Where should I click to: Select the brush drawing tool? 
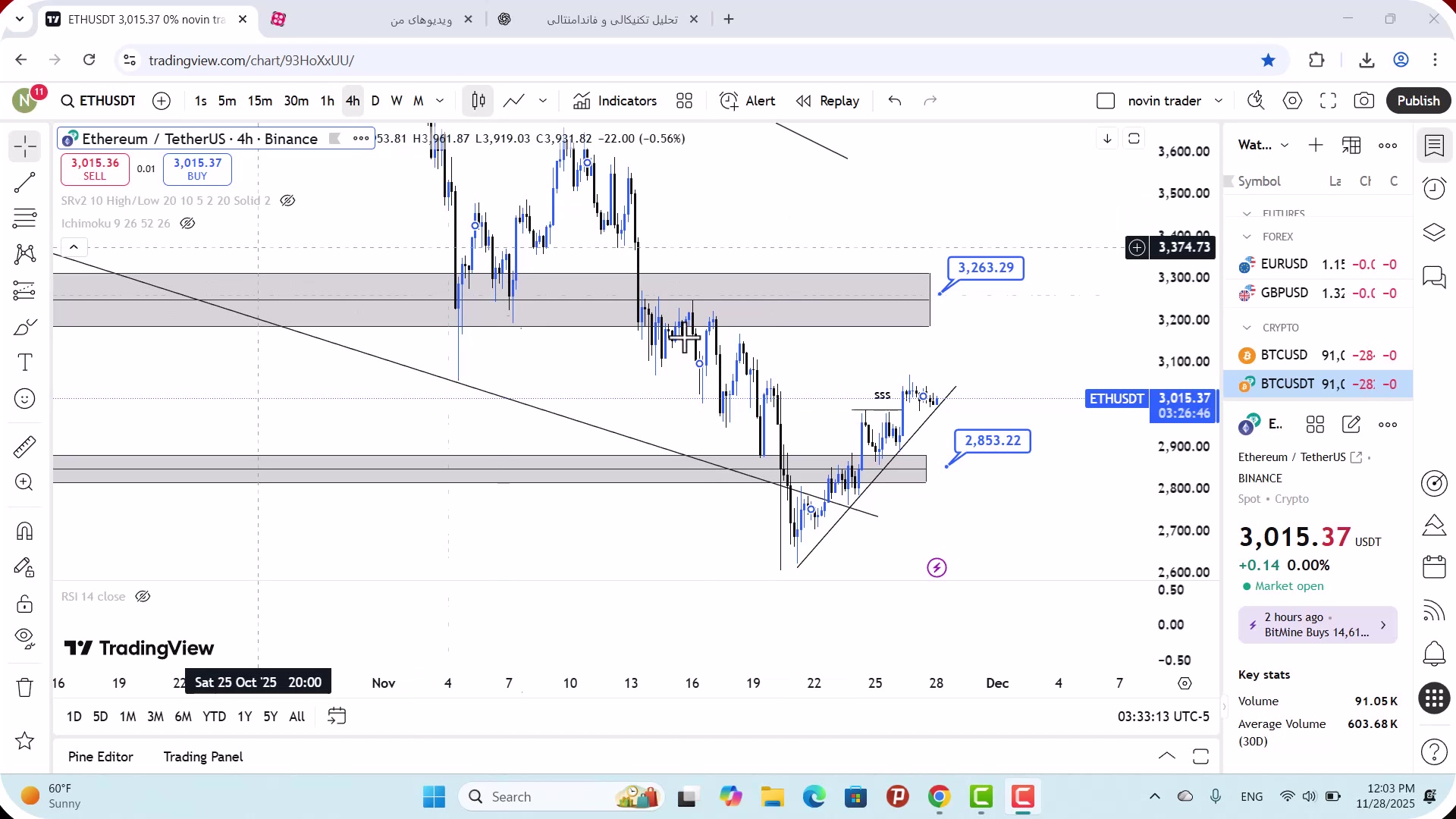click(25, 327)
